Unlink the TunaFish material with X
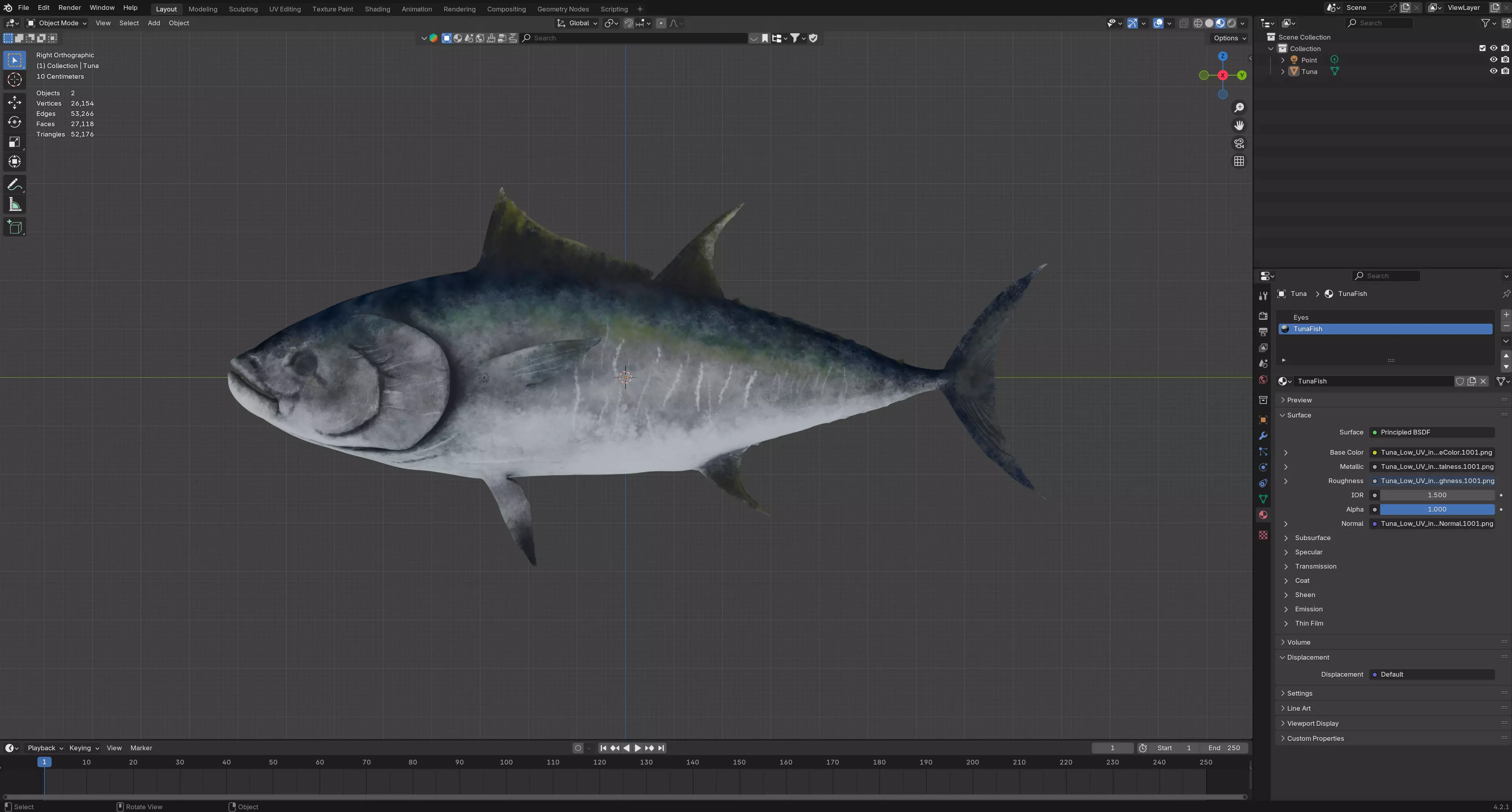 click(1483, 381)
